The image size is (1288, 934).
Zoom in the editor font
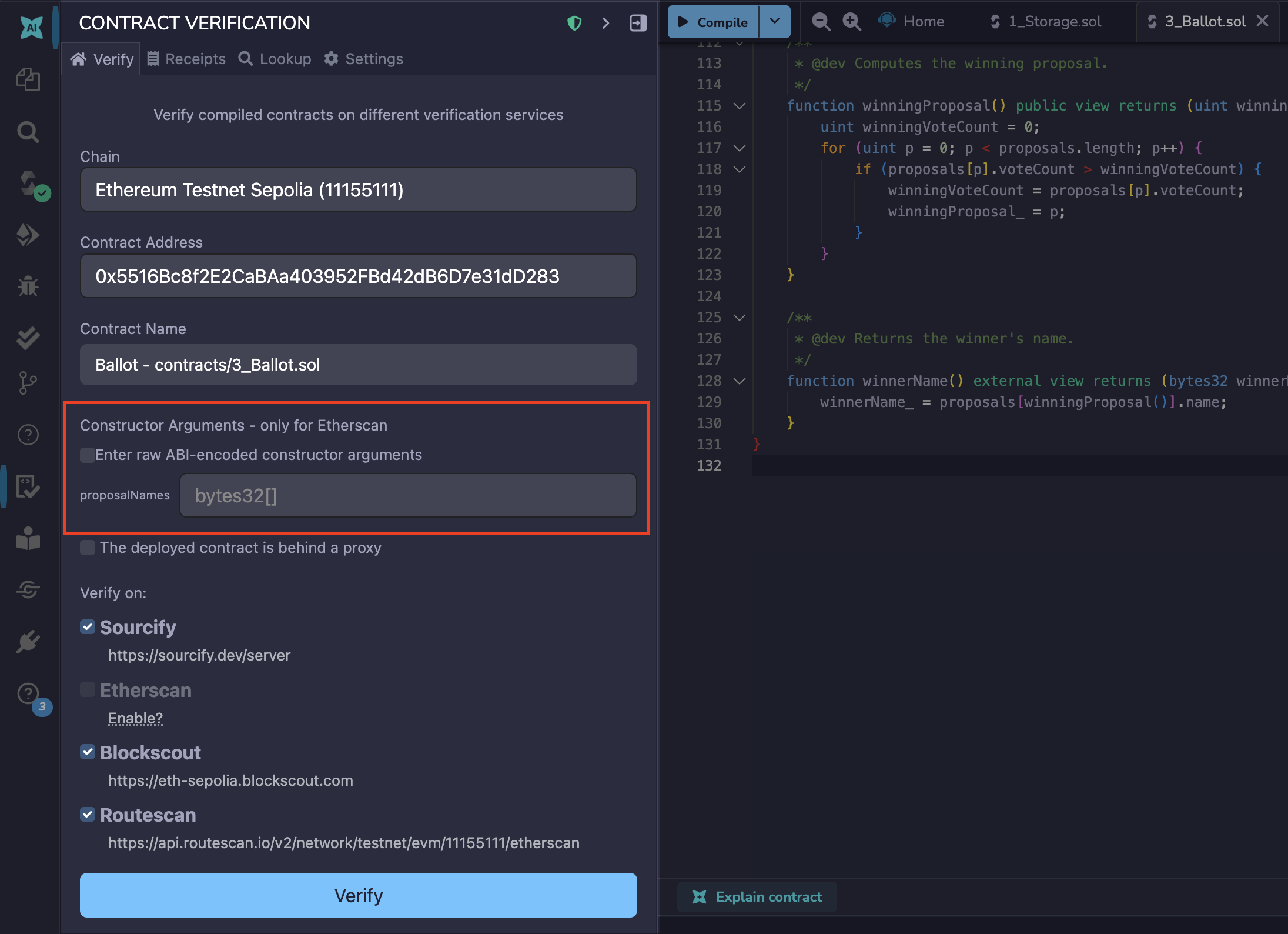(852, 22)
